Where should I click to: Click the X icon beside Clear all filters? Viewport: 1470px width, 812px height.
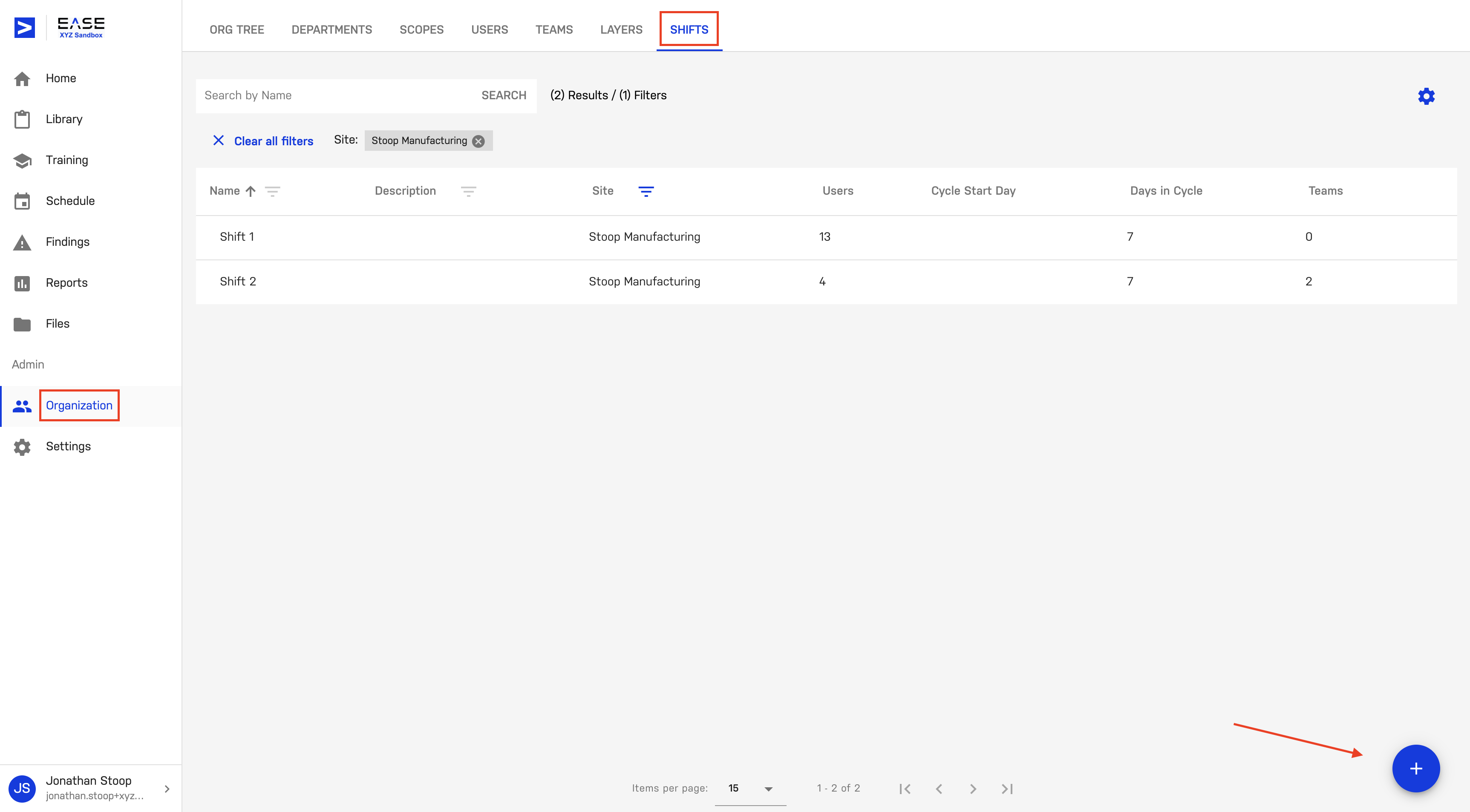pos(219,140)
